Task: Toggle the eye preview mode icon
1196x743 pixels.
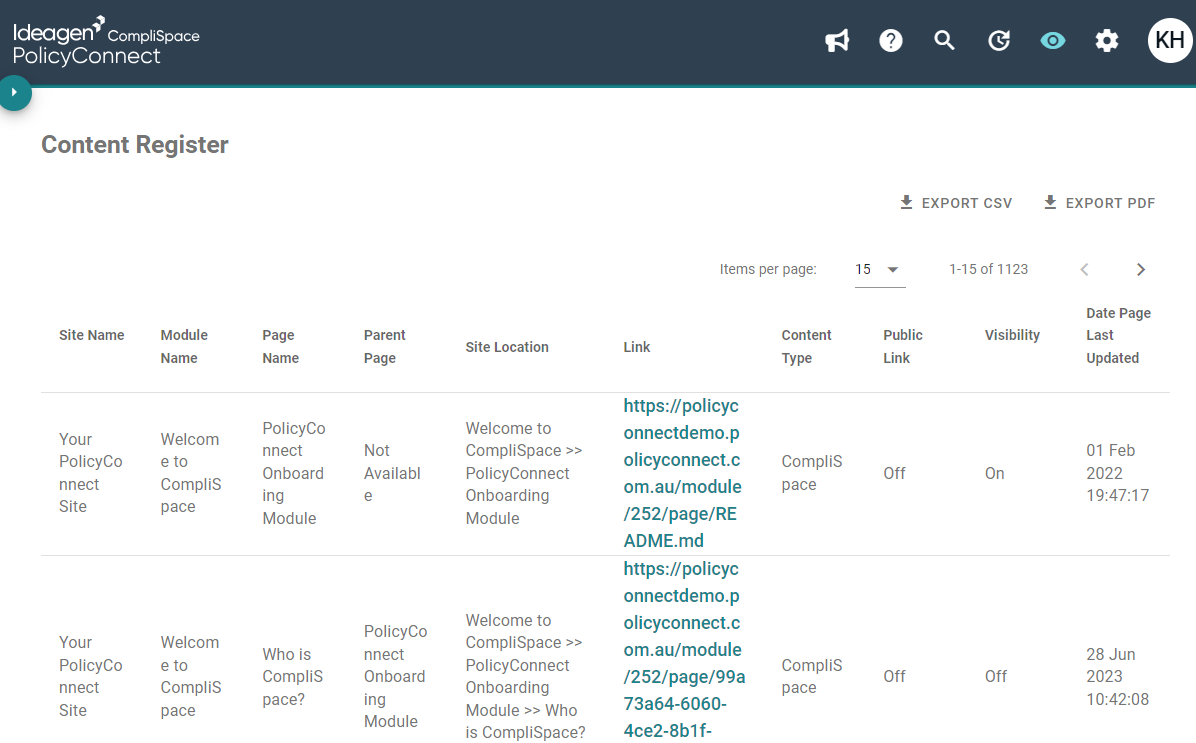Action: [x=1053, y=40]
